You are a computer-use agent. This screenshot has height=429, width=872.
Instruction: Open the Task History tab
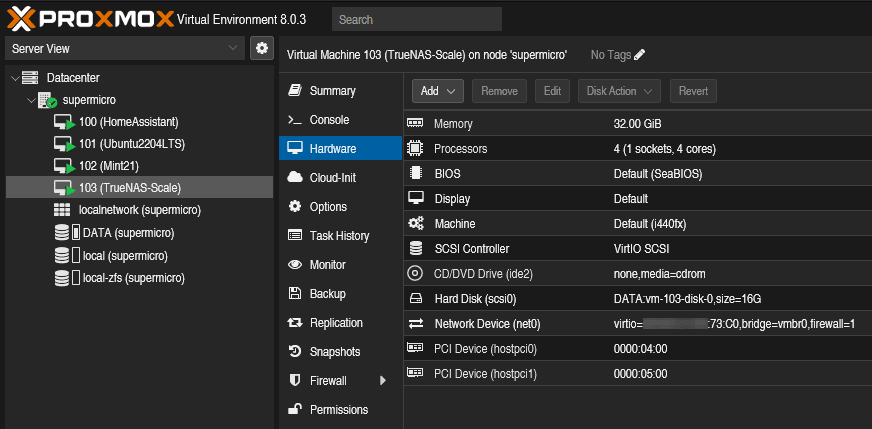(340, 235)
